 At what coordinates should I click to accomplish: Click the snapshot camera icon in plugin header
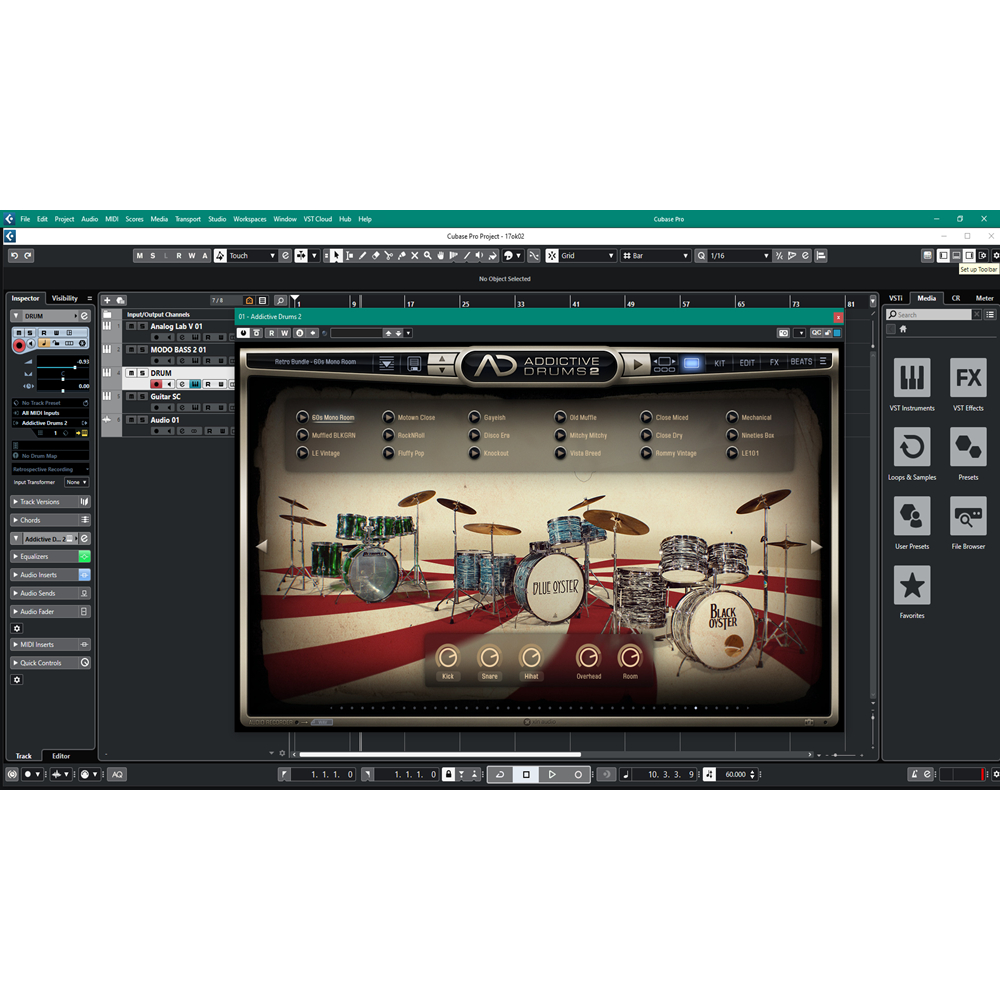[783, 333]
